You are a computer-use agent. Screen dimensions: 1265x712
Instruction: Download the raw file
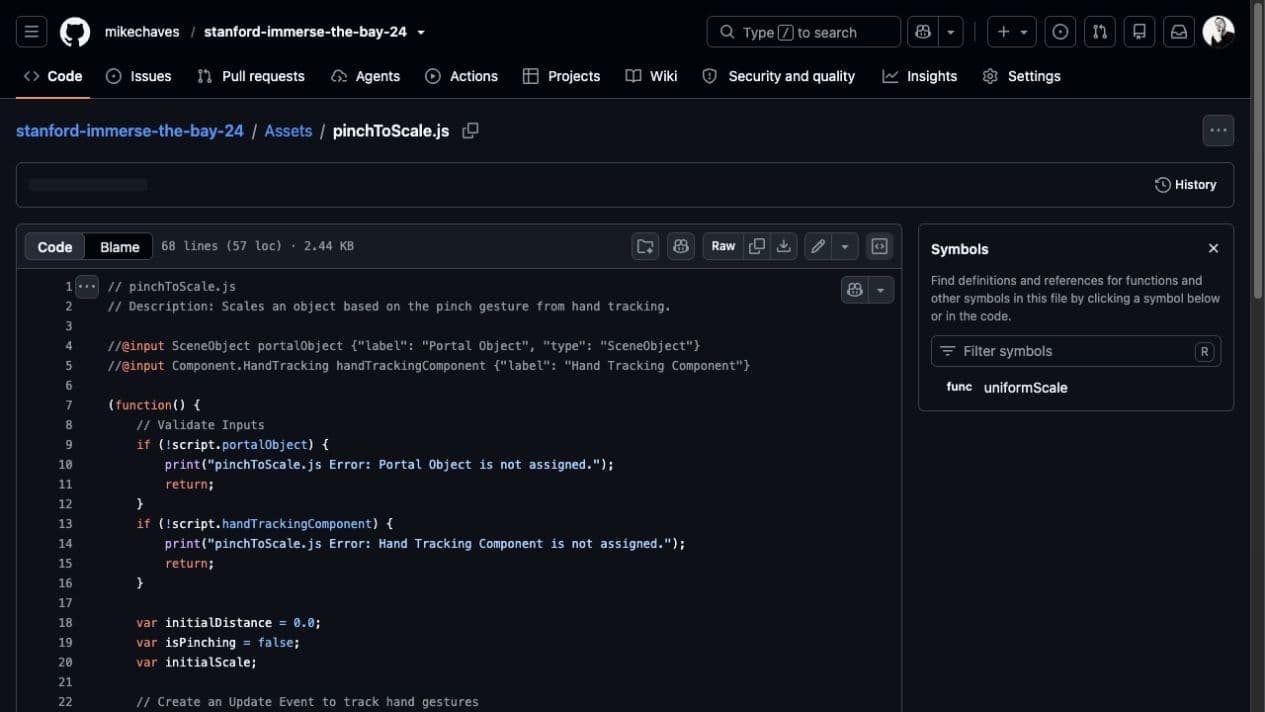[785, 246]
